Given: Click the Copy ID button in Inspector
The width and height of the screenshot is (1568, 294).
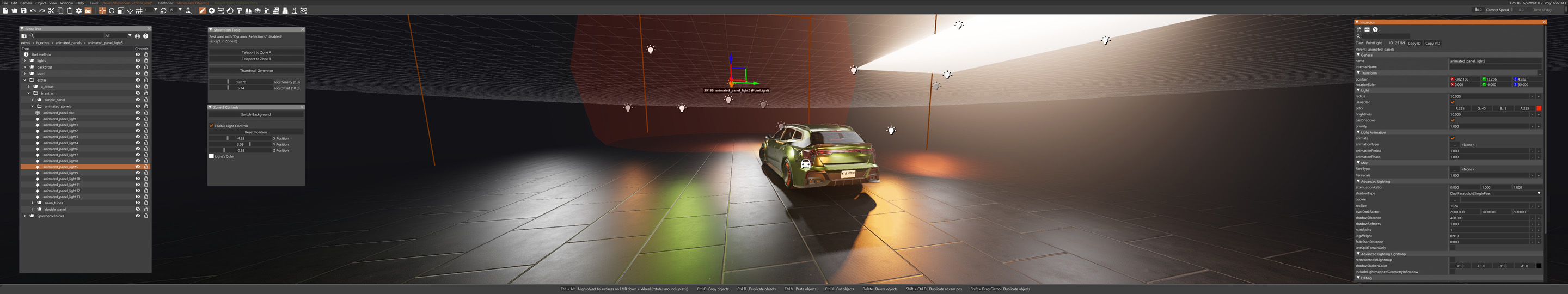Looking at the screenshot, I should 1414,44.
